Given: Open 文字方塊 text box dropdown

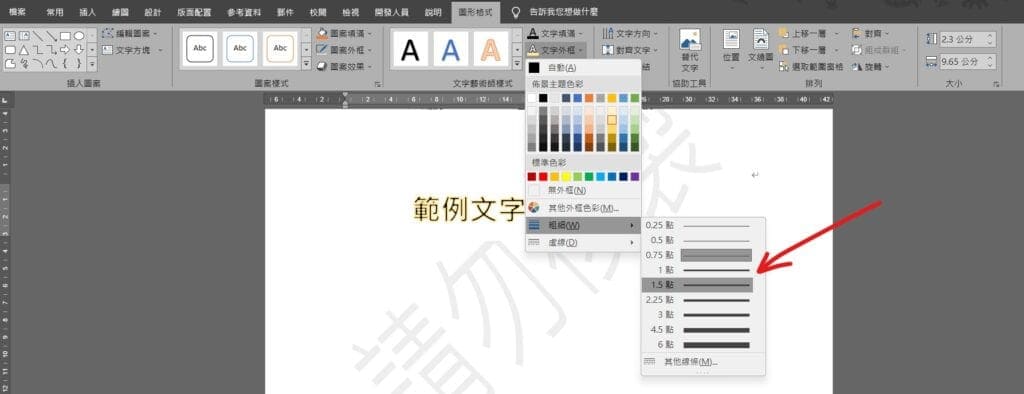Looking at the screenshot, I should (133, 50).
